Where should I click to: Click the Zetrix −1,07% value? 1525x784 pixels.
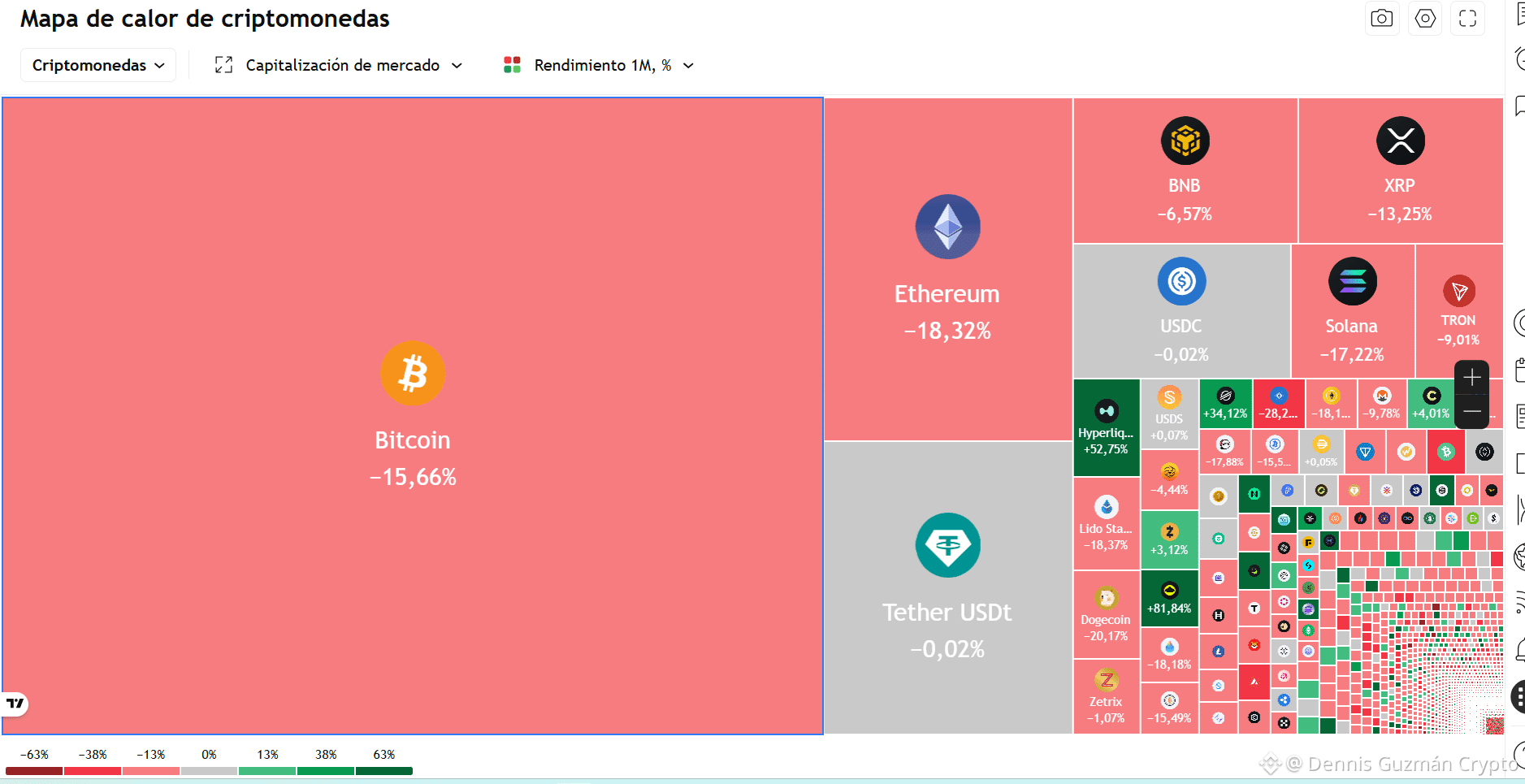click(1106, 718)
